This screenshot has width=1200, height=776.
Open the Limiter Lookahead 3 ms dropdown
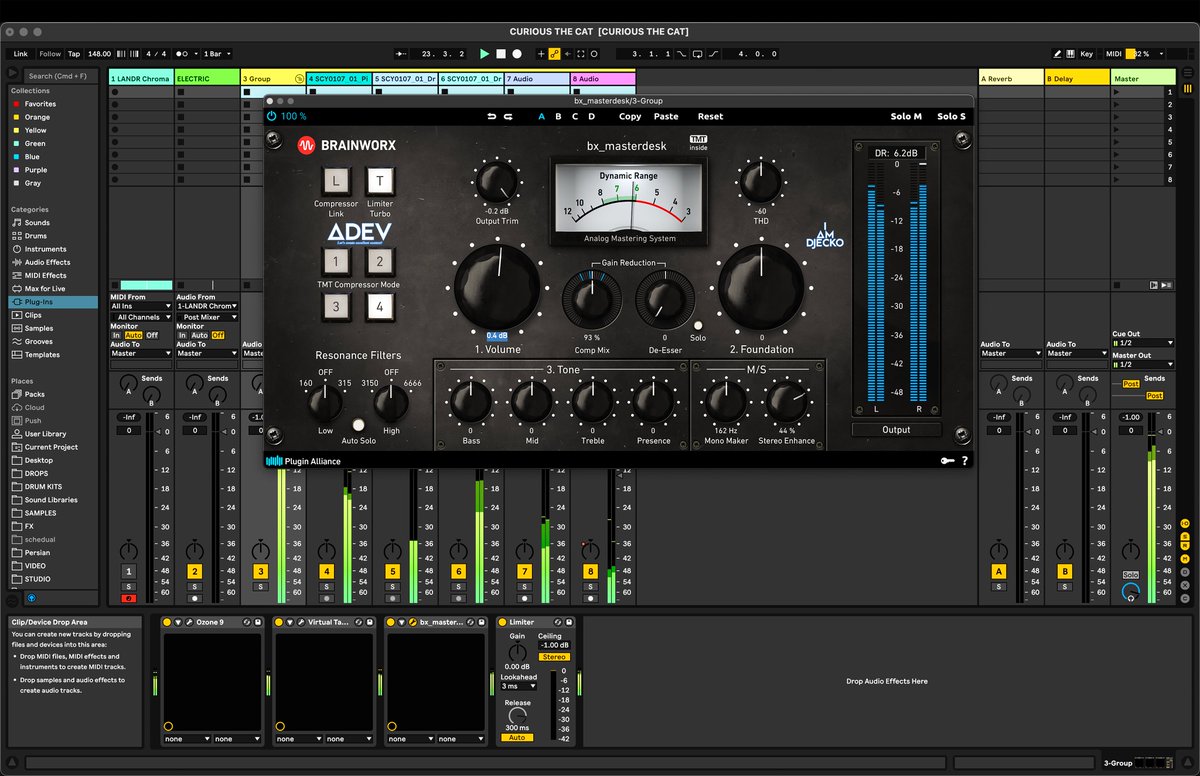point(519,686)
